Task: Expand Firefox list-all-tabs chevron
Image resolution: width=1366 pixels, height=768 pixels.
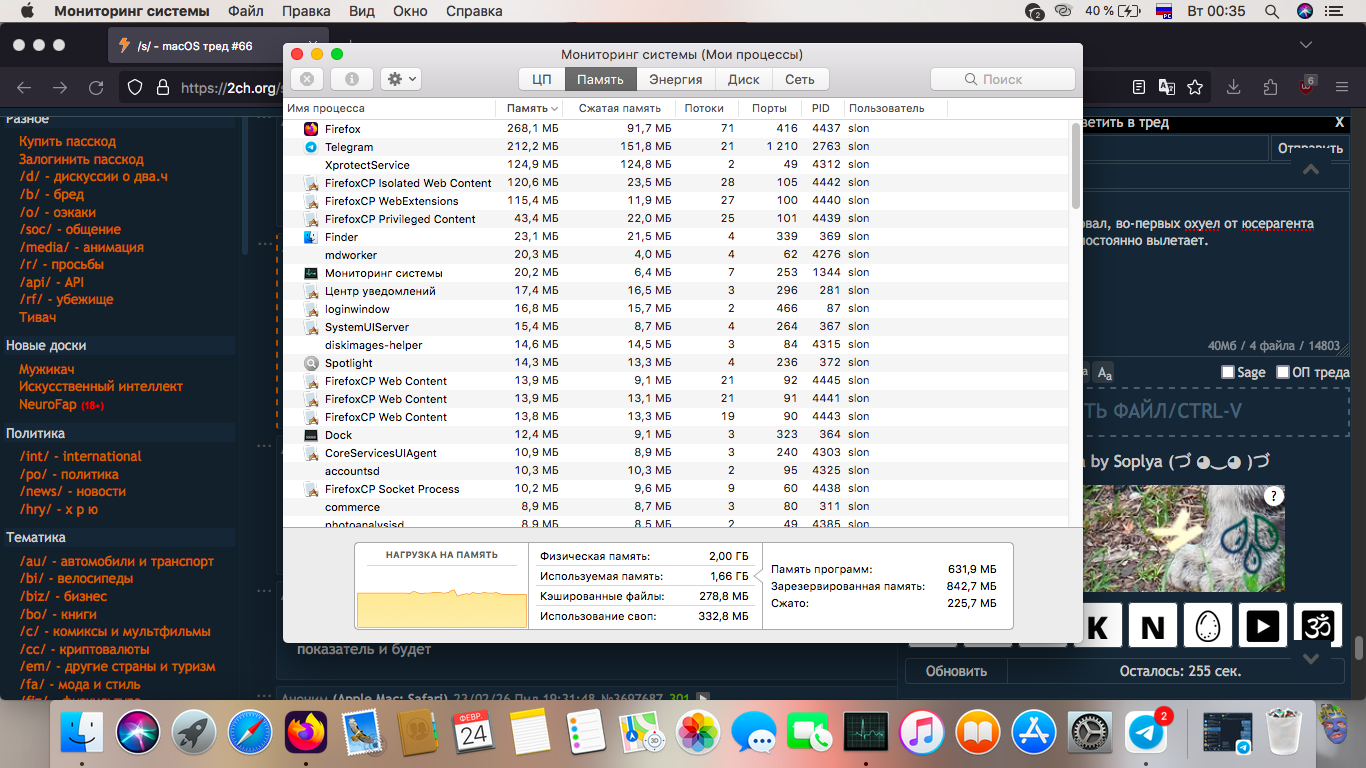Action: pos(1305,45)
